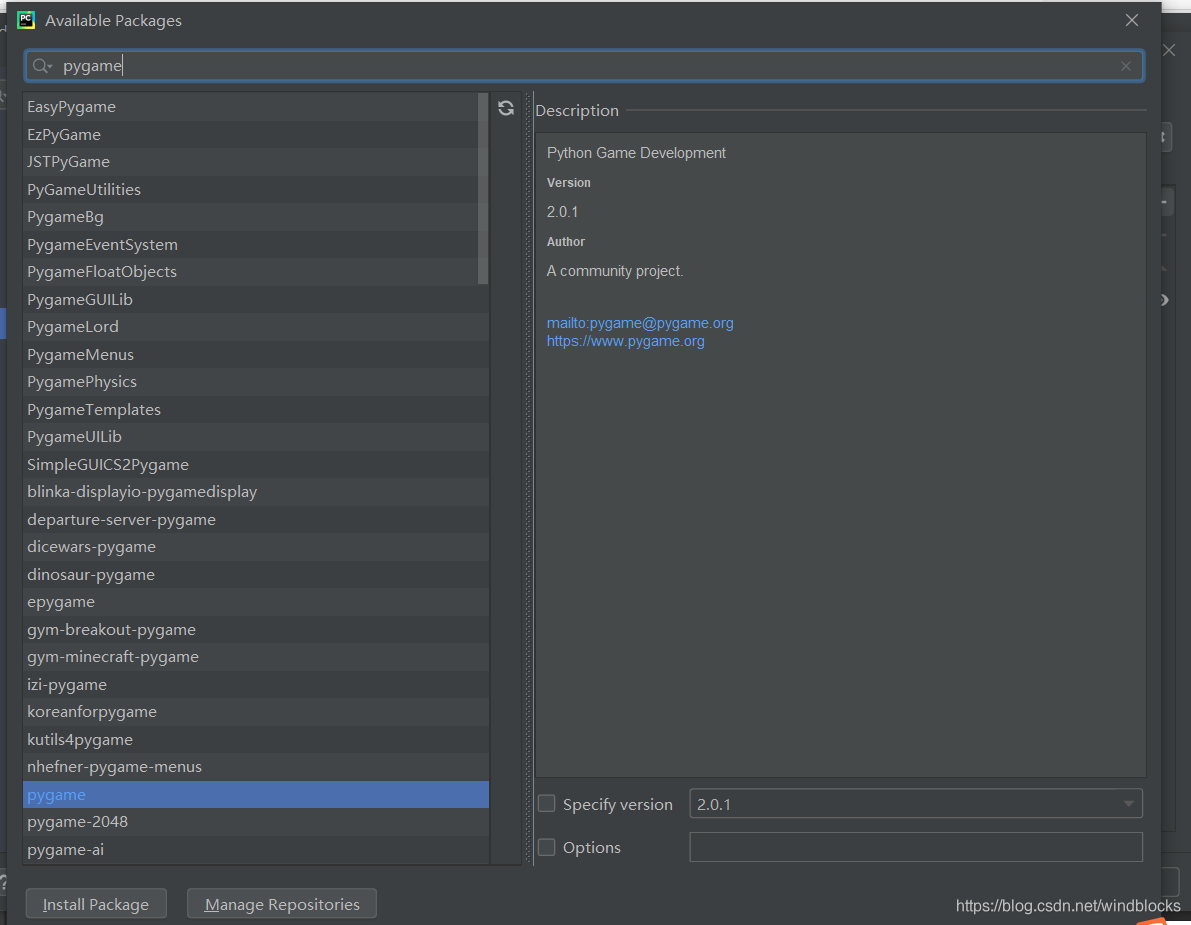Select SimpleGUICS2Pygame package
Screen dimensions: 1191x925
[x=256, y=464]
